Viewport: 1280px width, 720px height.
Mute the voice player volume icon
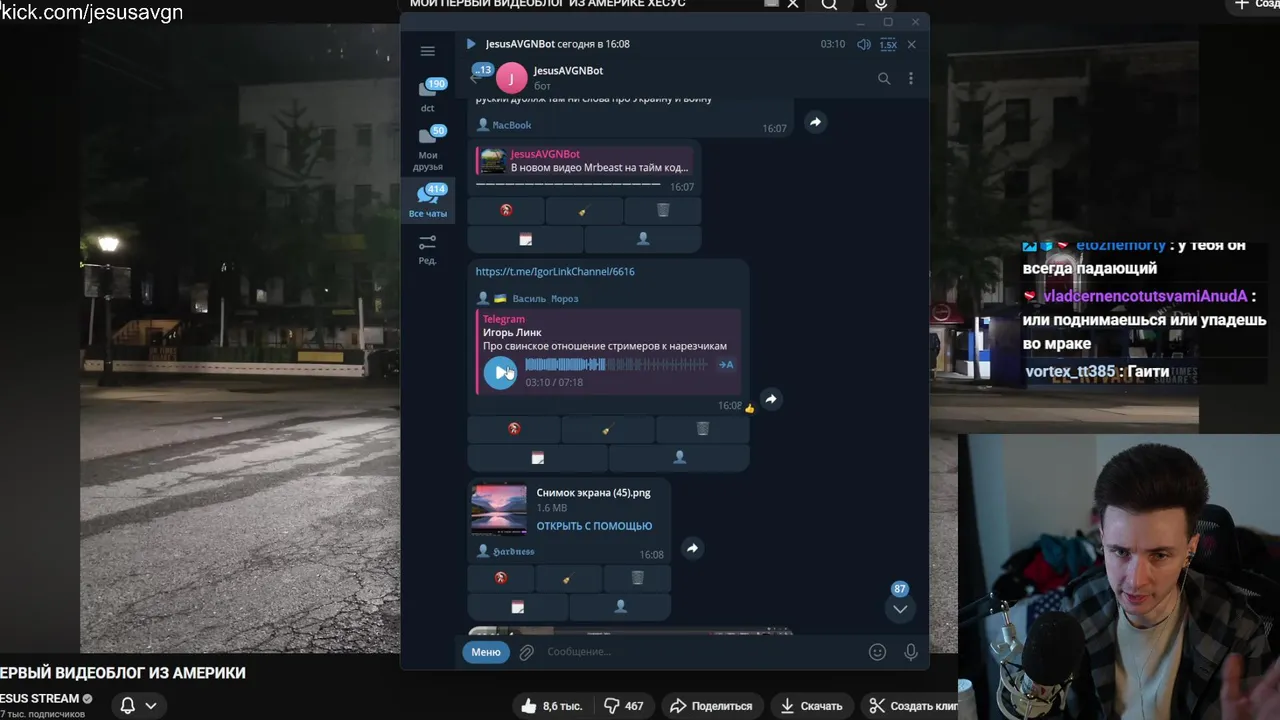tap(864, 44)
